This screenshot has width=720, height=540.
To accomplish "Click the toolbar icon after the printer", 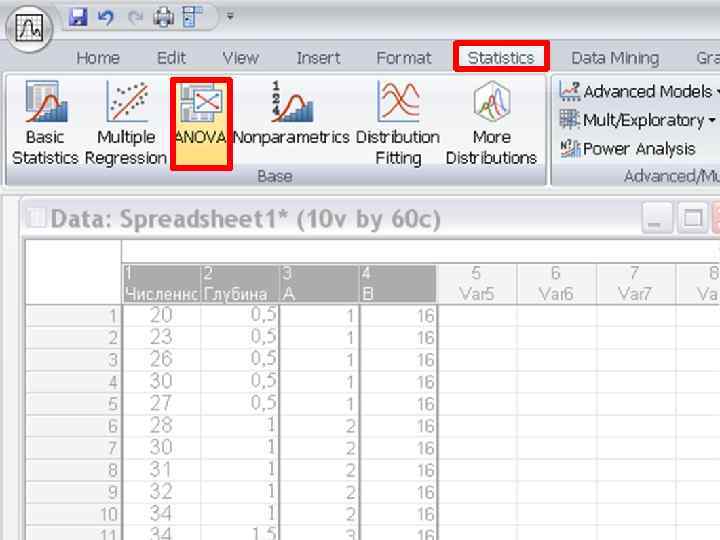I will (x=192, y=17).
